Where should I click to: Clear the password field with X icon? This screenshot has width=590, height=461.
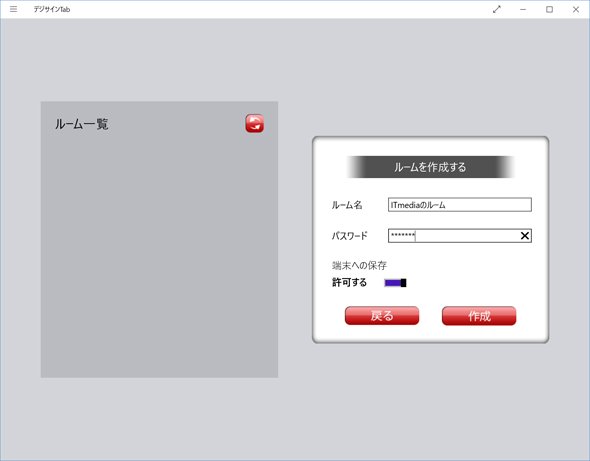point(525,236)
